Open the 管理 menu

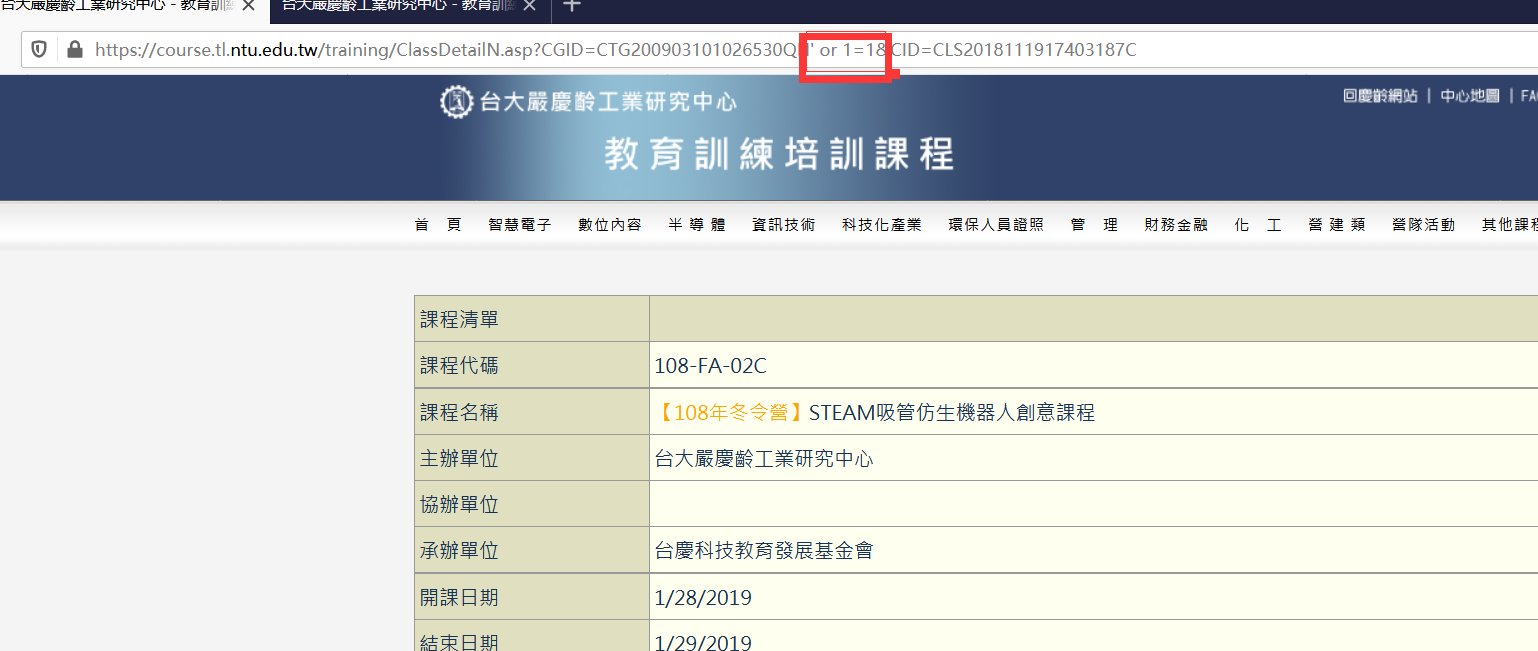click(1094, 225)
